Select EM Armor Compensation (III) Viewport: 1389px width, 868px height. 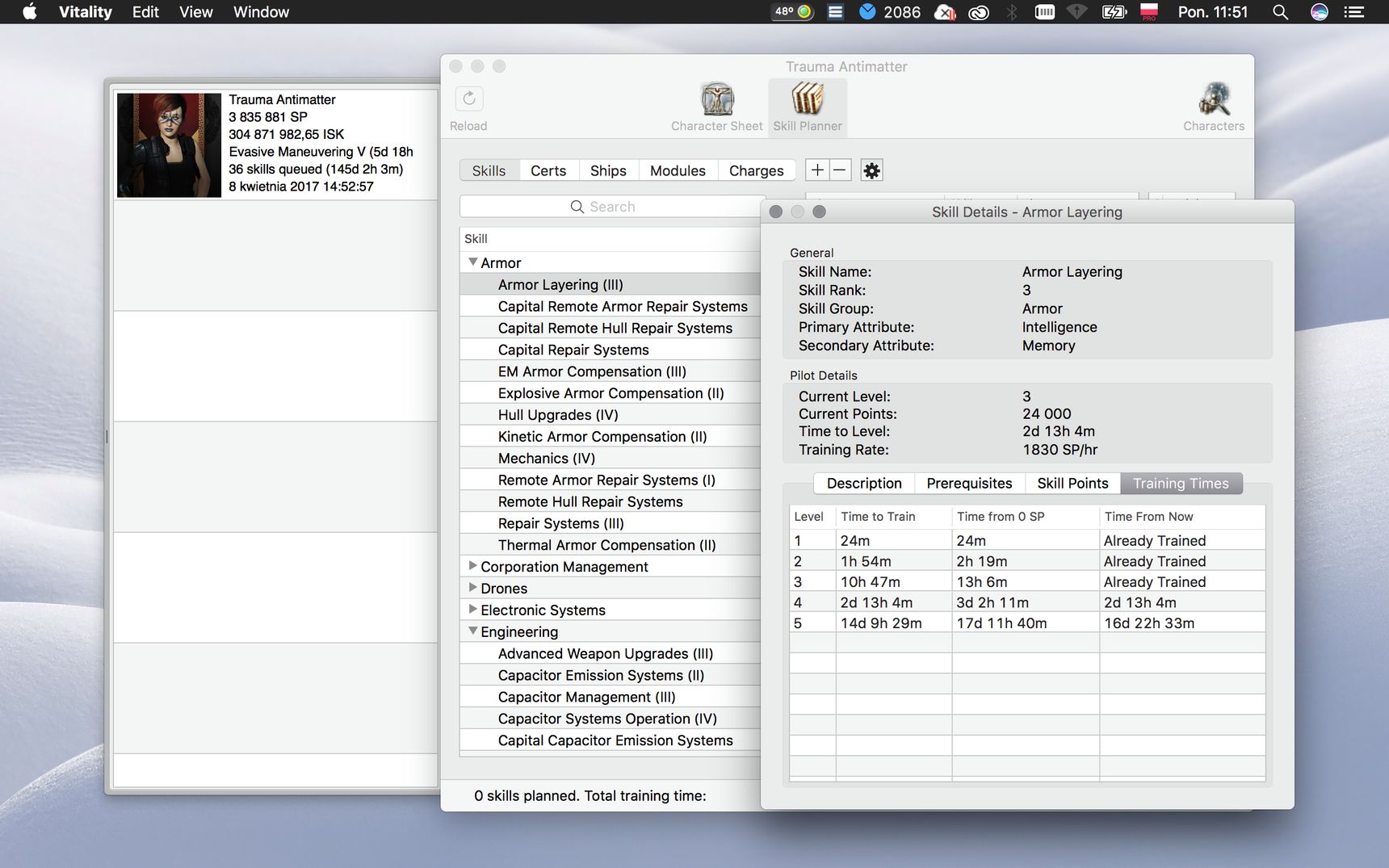point(610,371)
